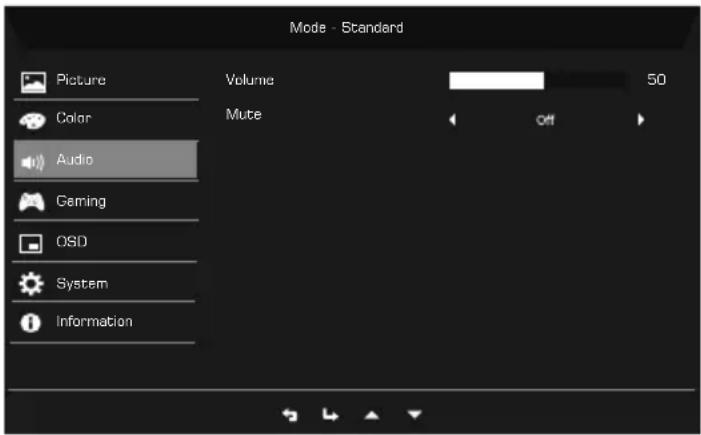Open the System gear icon
Viewport: 701px width, 435px height.
coord(31,284)
